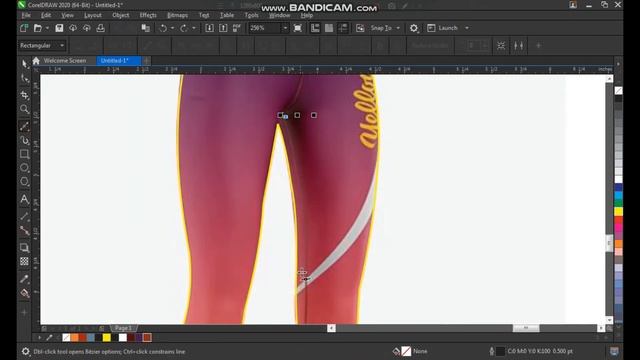Select the Crop tool

[x=24, y=95]
